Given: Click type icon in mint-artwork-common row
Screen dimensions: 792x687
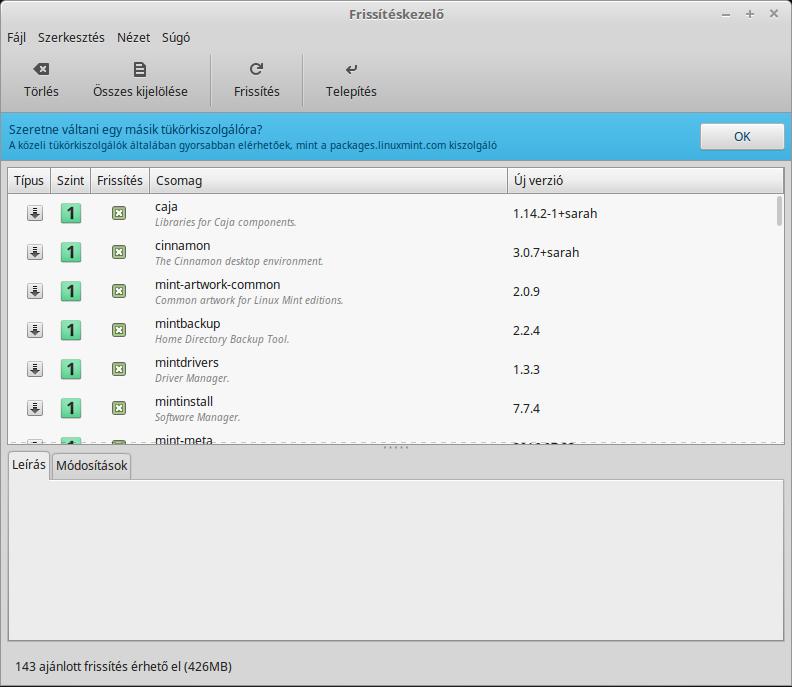Looking at the screenshot, I should coord(35,291).
